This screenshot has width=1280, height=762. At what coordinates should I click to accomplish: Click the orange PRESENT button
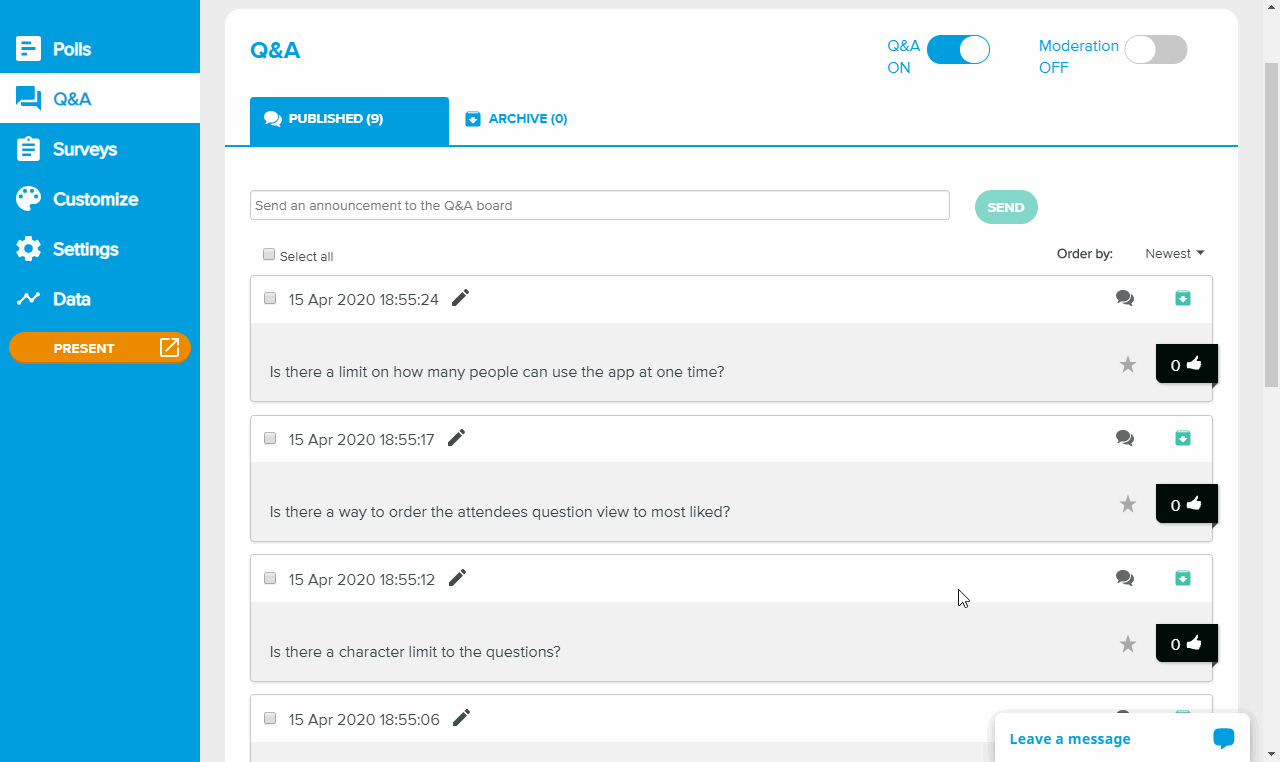coord(100,348)
